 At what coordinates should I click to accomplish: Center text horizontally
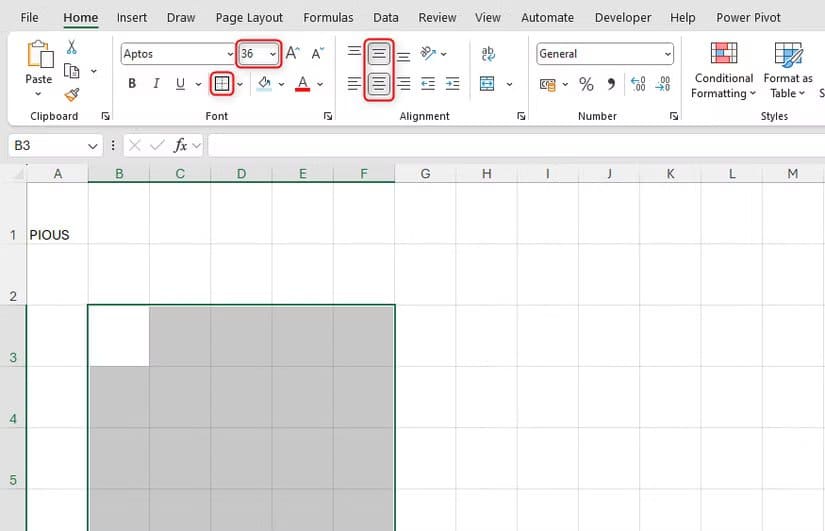coord(378,84)
